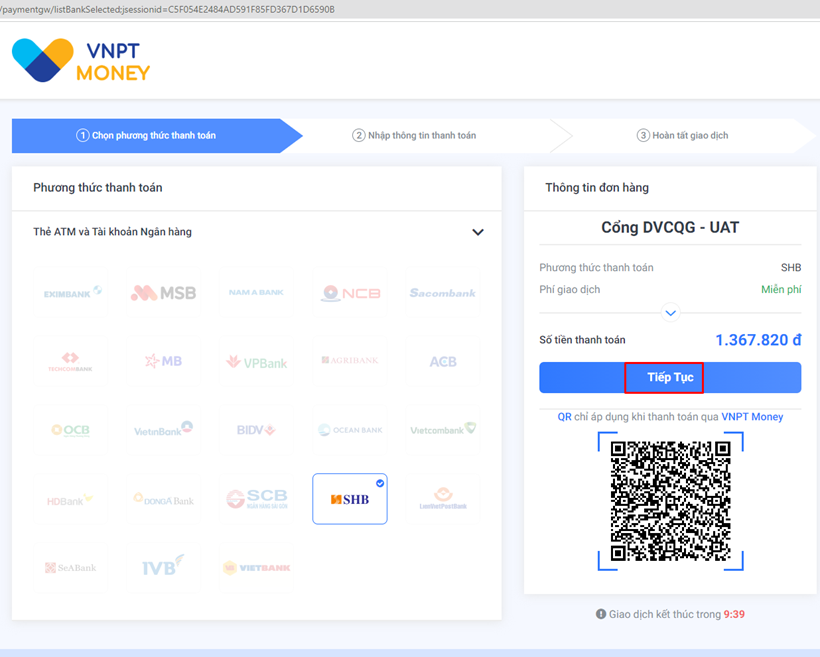This screenshot has height=657, width=820.
Task: Click step 1 Chọn phương thức thanh toán
Action: pyautogui.click(x=146, y=135)
